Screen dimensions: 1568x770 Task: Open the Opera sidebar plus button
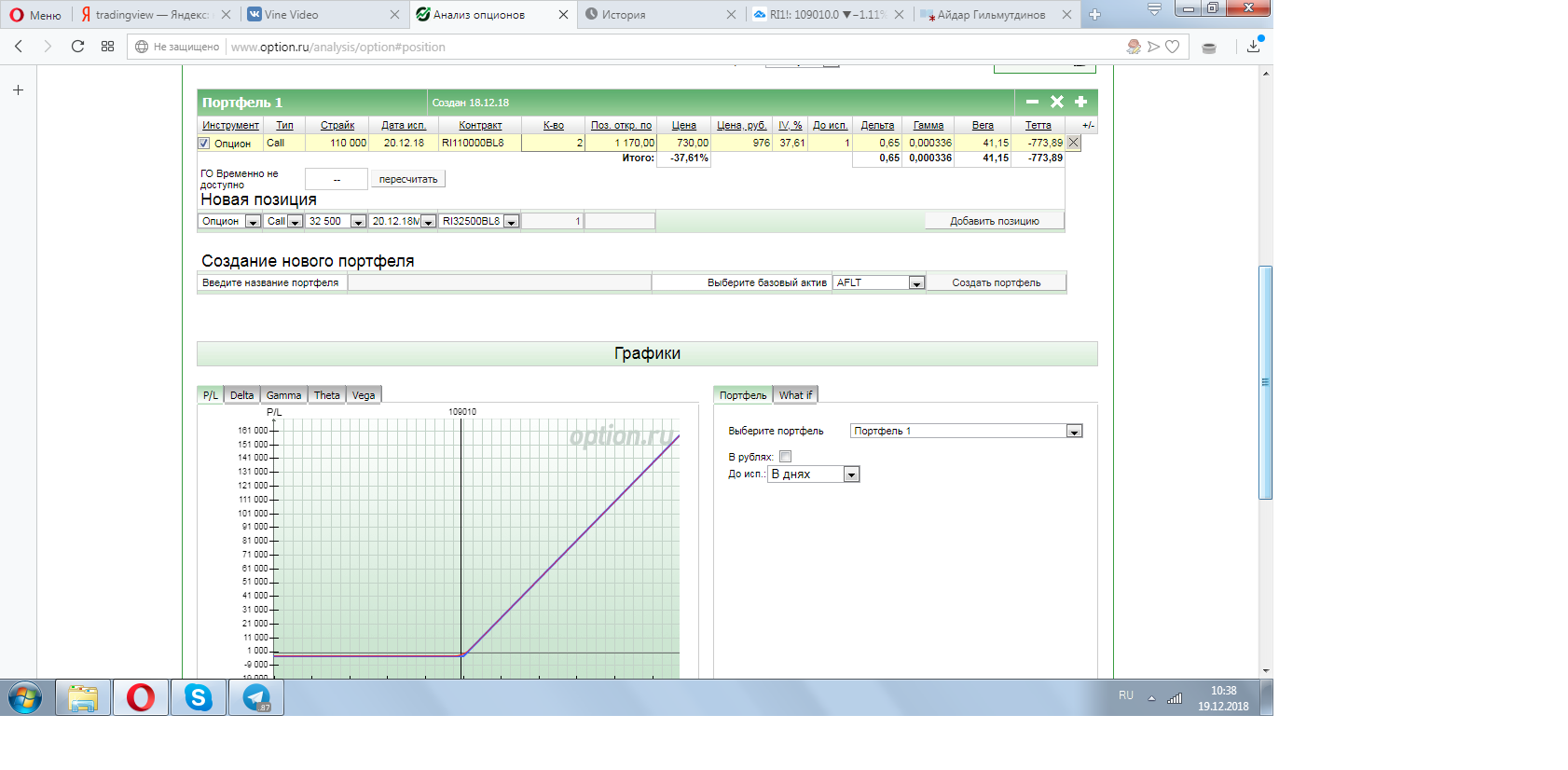click(18, 90)
